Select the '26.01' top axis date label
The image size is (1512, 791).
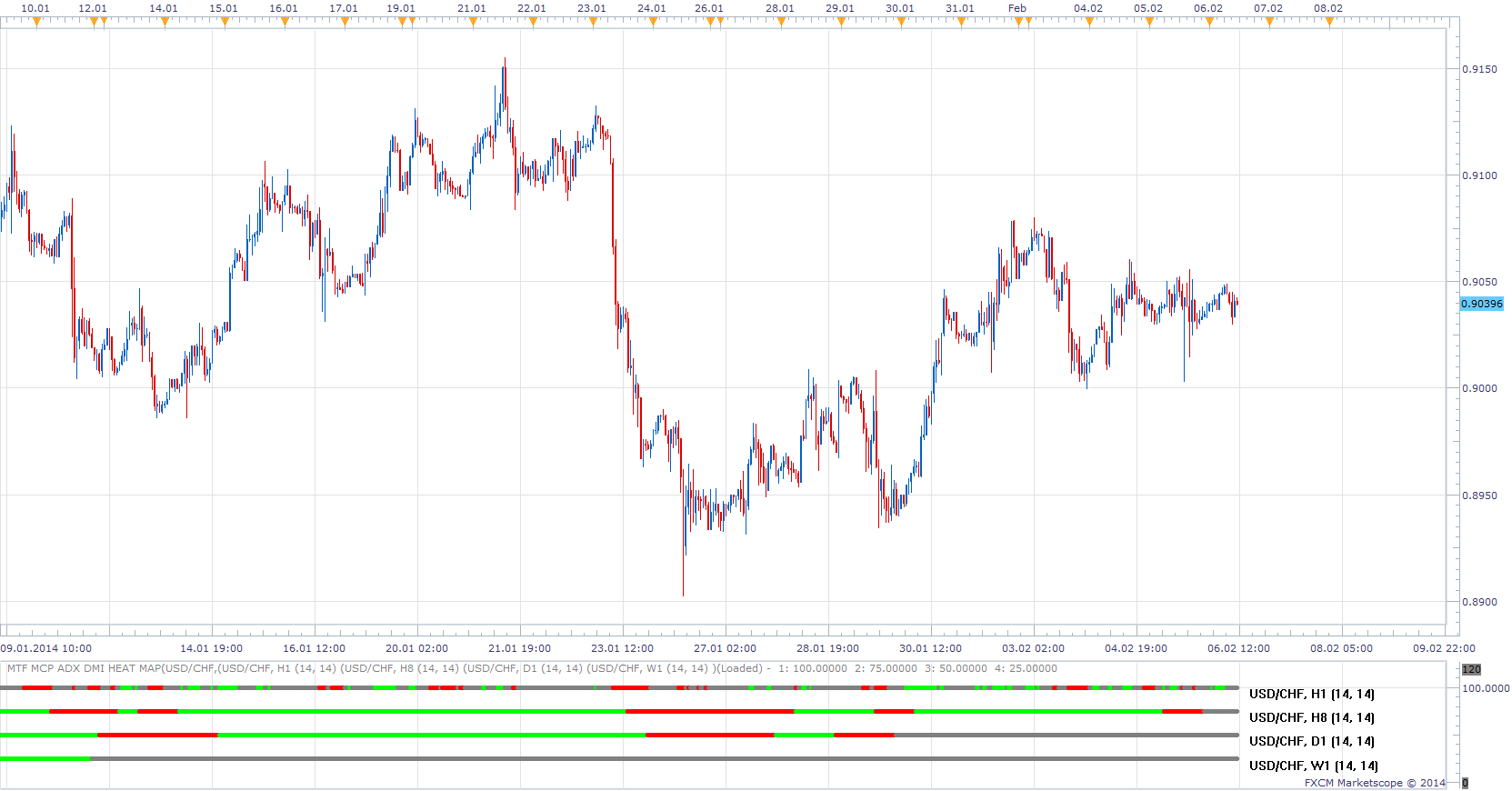(x=709, y=8)
